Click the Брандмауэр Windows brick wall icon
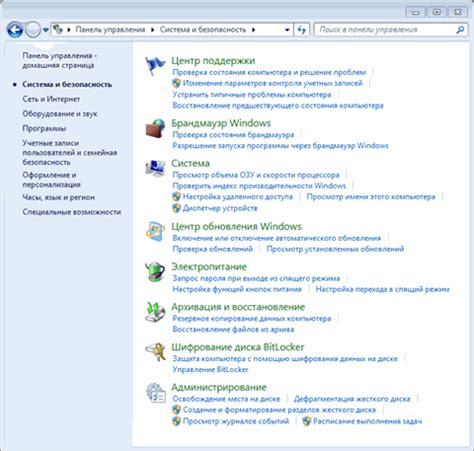 pos(155,128)
